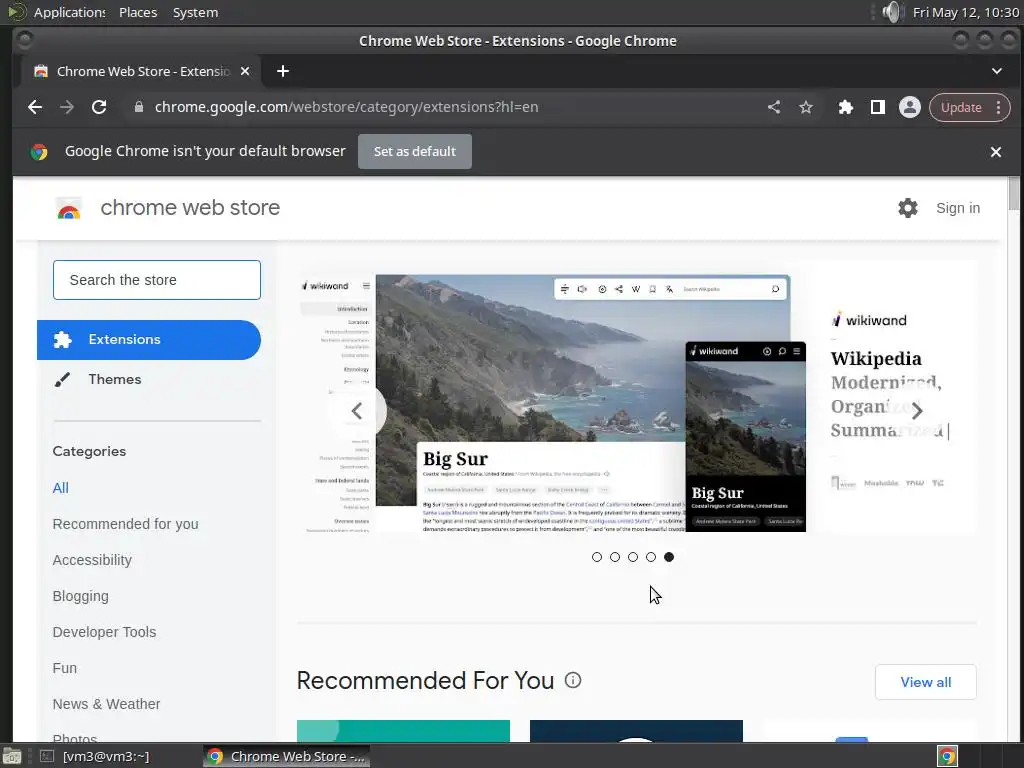
Task: Open the Developer Tools category
Action: click(x=104, y=632)
